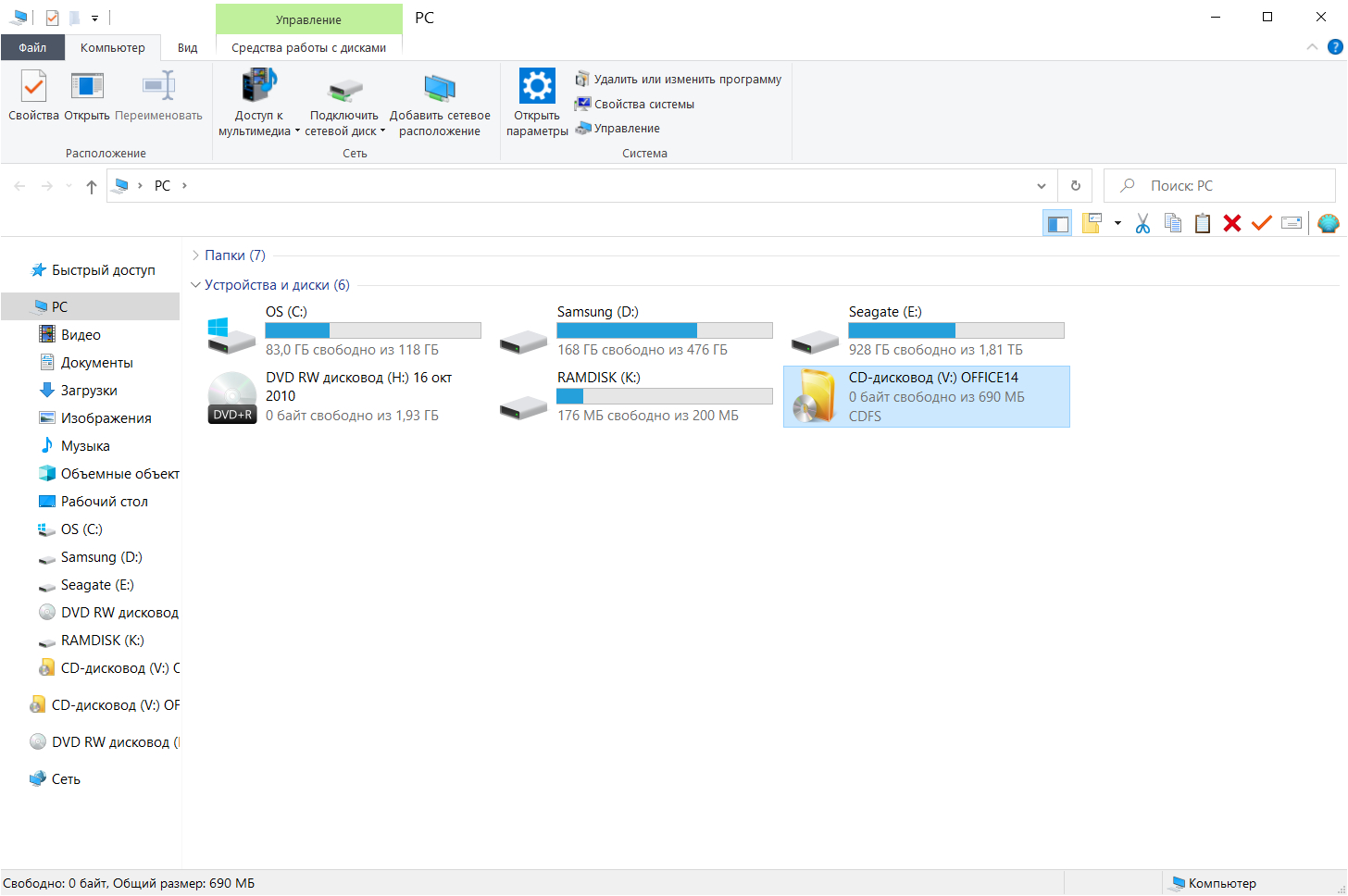Select DVD RW дисковод (H:) drive
Screen dimensions: 1348x896
click(343, 396)
